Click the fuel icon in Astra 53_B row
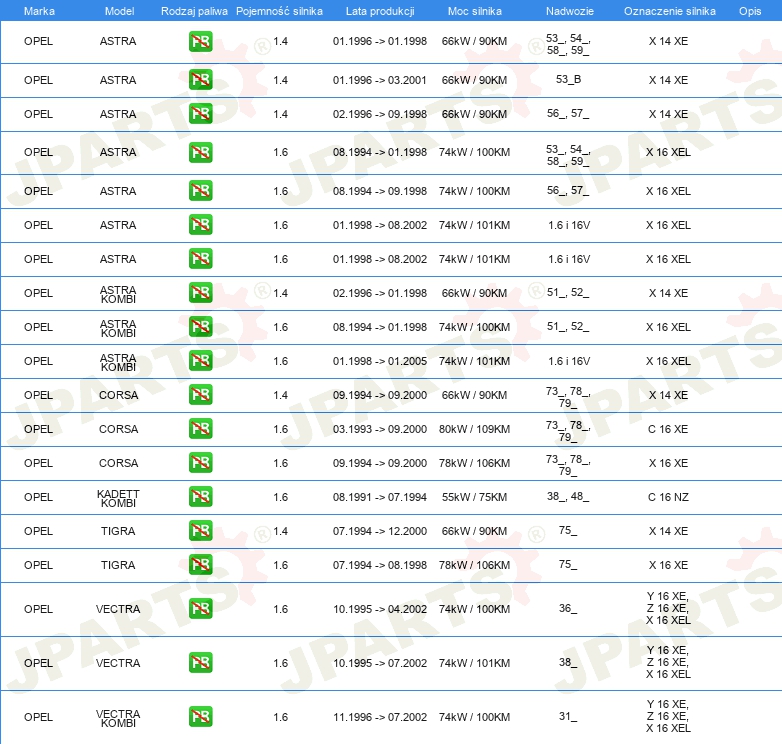 click(200, 80)
